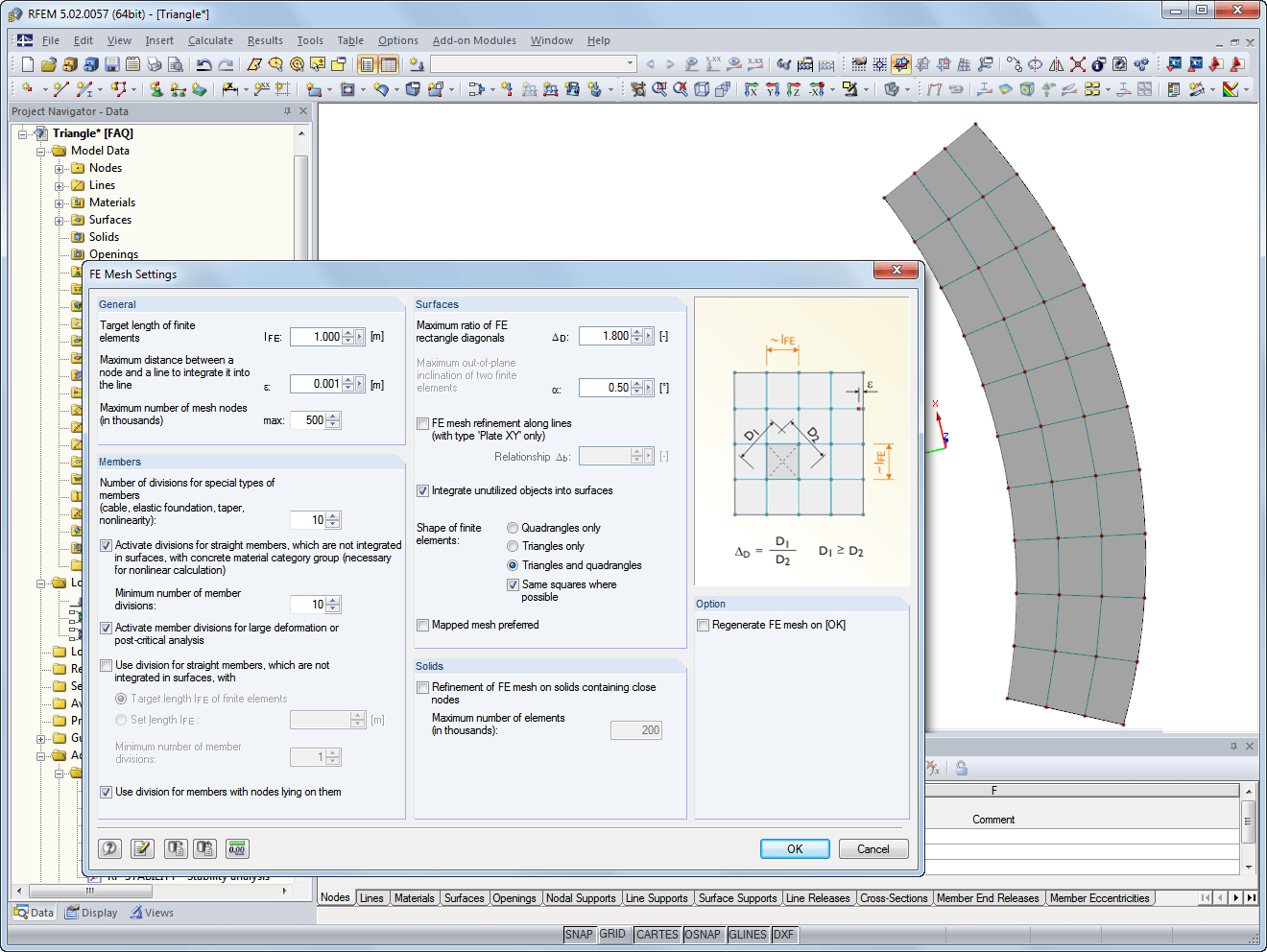Open the quick search dropdown in toolbar
Image resolution: width=1267 pixels, height=952 pixels.
point(631,64)
